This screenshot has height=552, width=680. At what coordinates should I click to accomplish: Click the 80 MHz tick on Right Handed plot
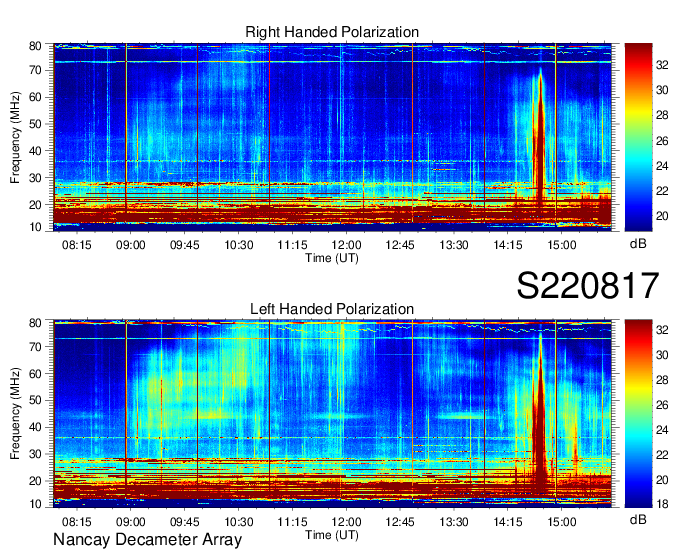pyautogui.click(x=35, y=46)
